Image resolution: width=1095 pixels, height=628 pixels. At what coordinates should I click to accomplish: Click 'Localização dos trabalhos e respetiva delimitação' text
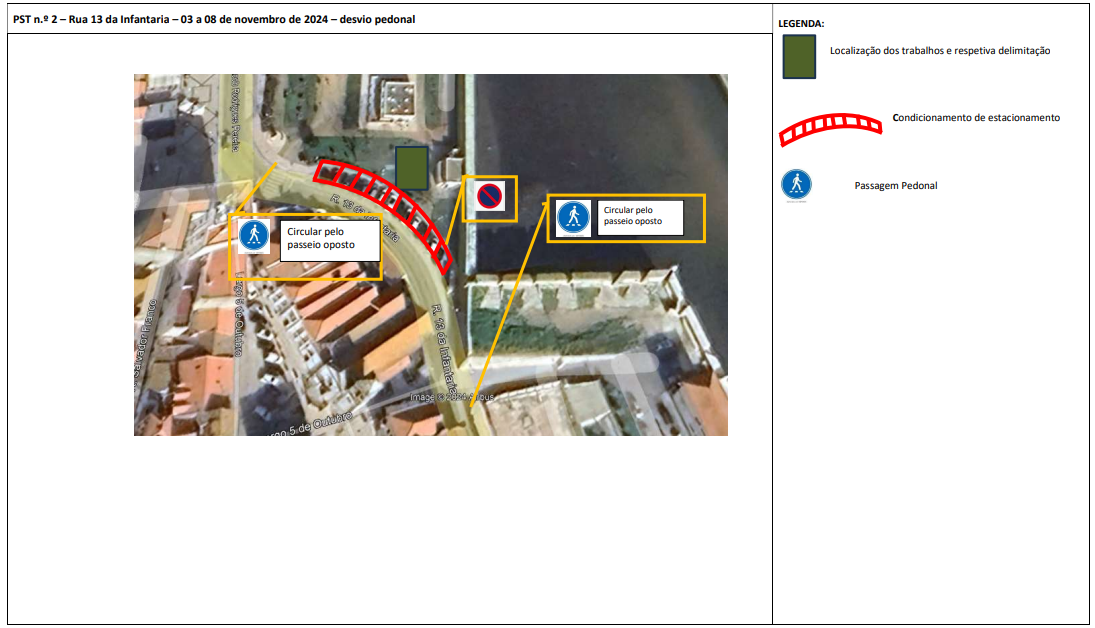coord(939,51)
